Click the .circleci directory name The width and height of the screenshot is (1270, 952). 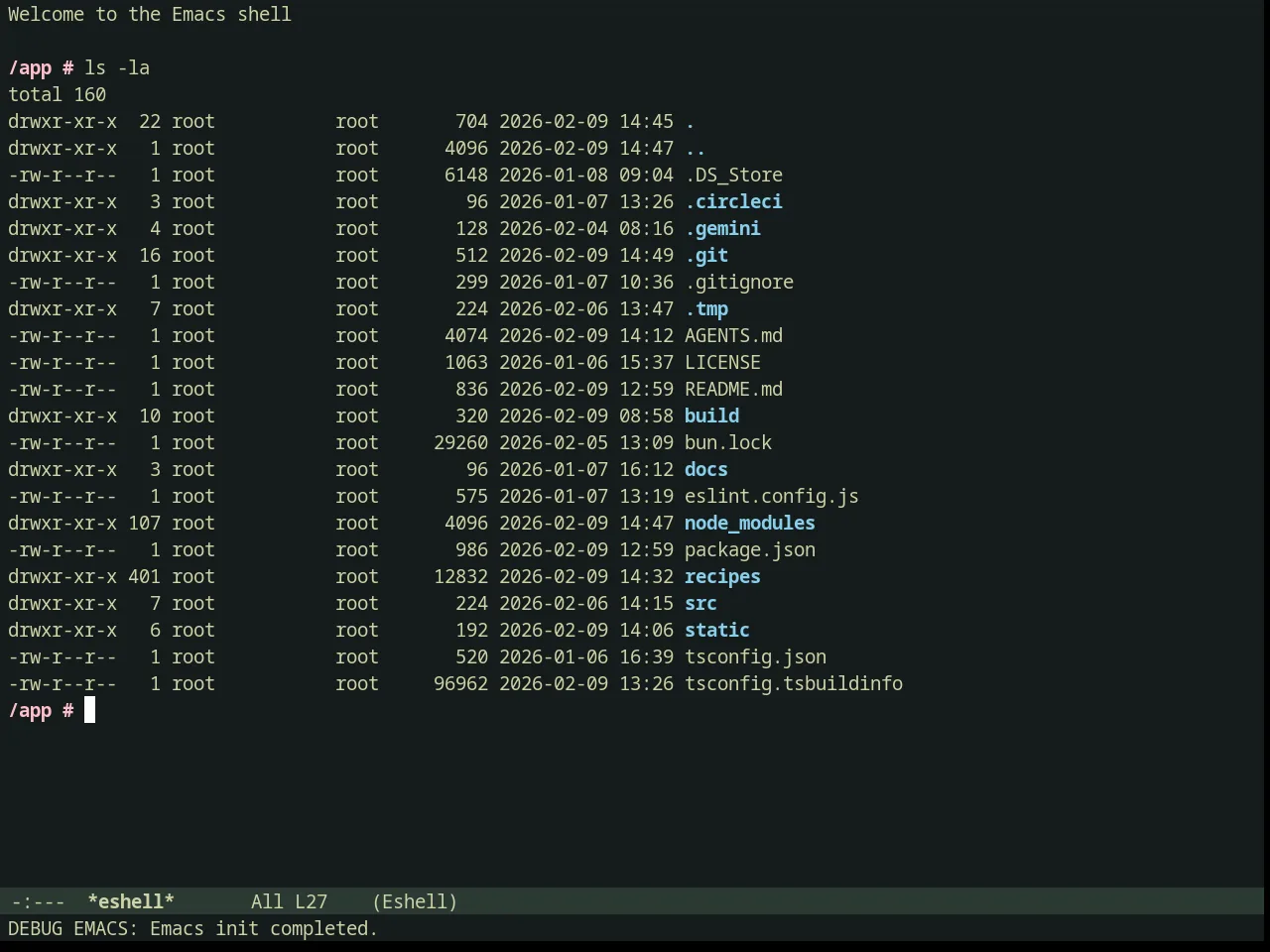tap(733, 201)
